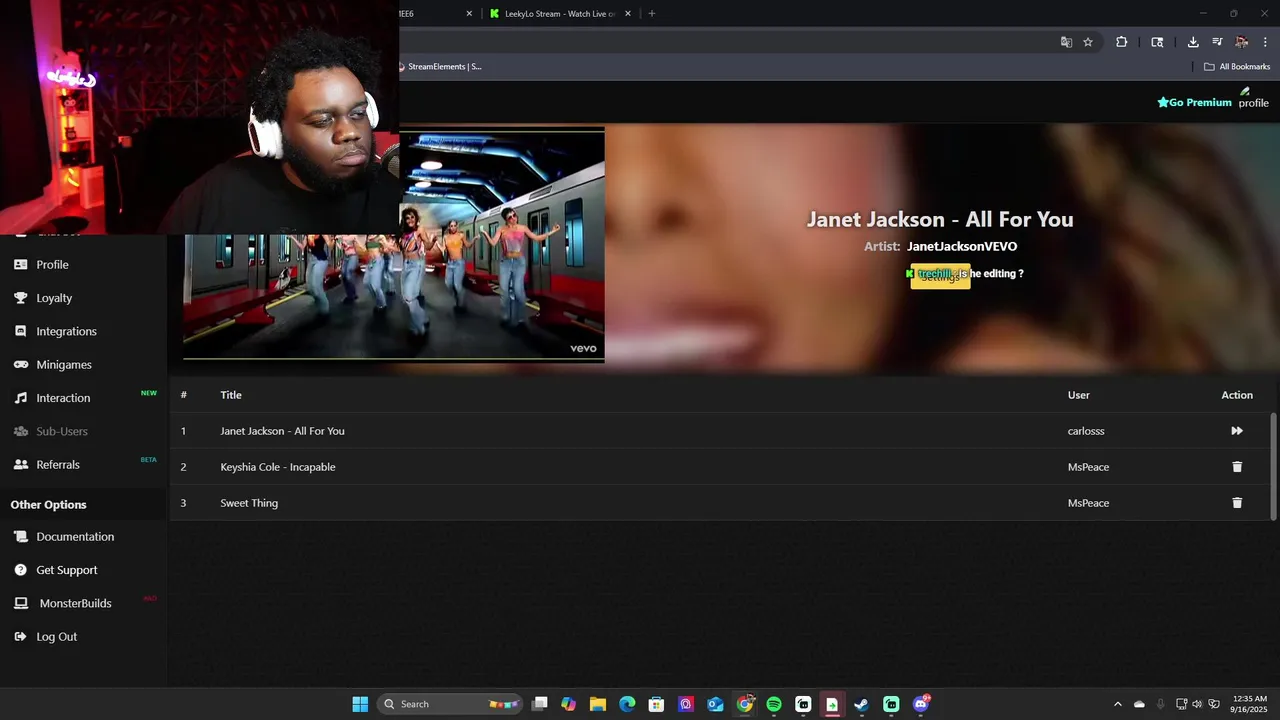Open the media controls icon
This screenshot has width=1280, height=720.
(x=1217, y=42)
